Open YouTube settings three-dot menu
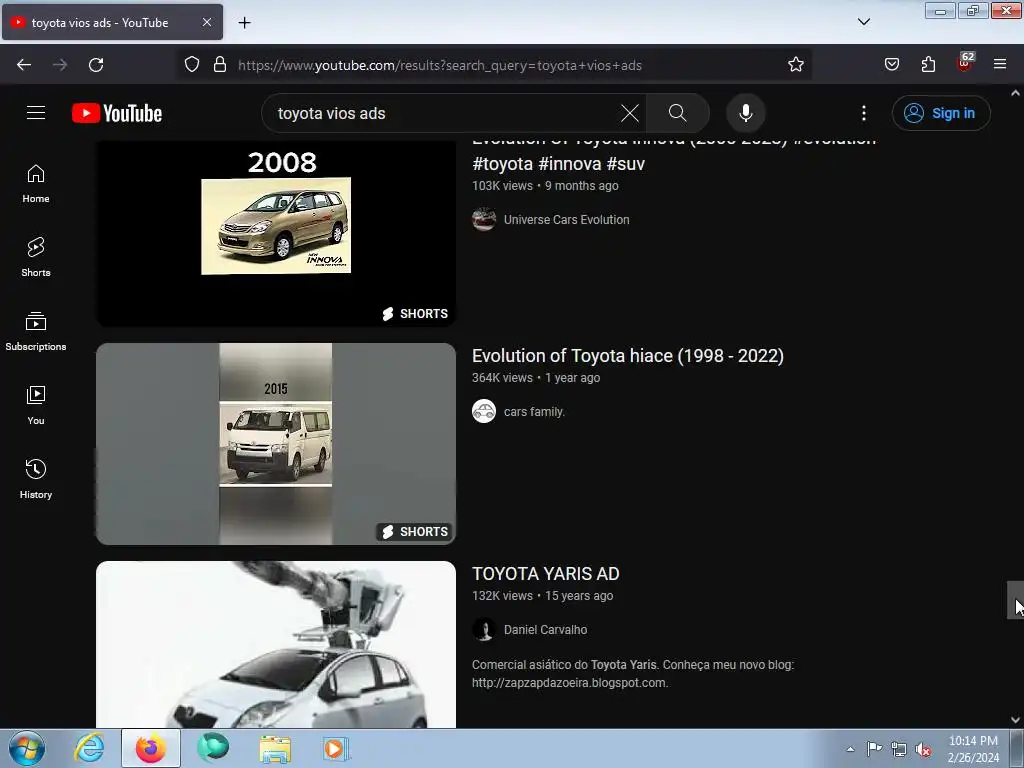Image resolution: width=1024 pixels, height=768 pixels. [863, 113]
